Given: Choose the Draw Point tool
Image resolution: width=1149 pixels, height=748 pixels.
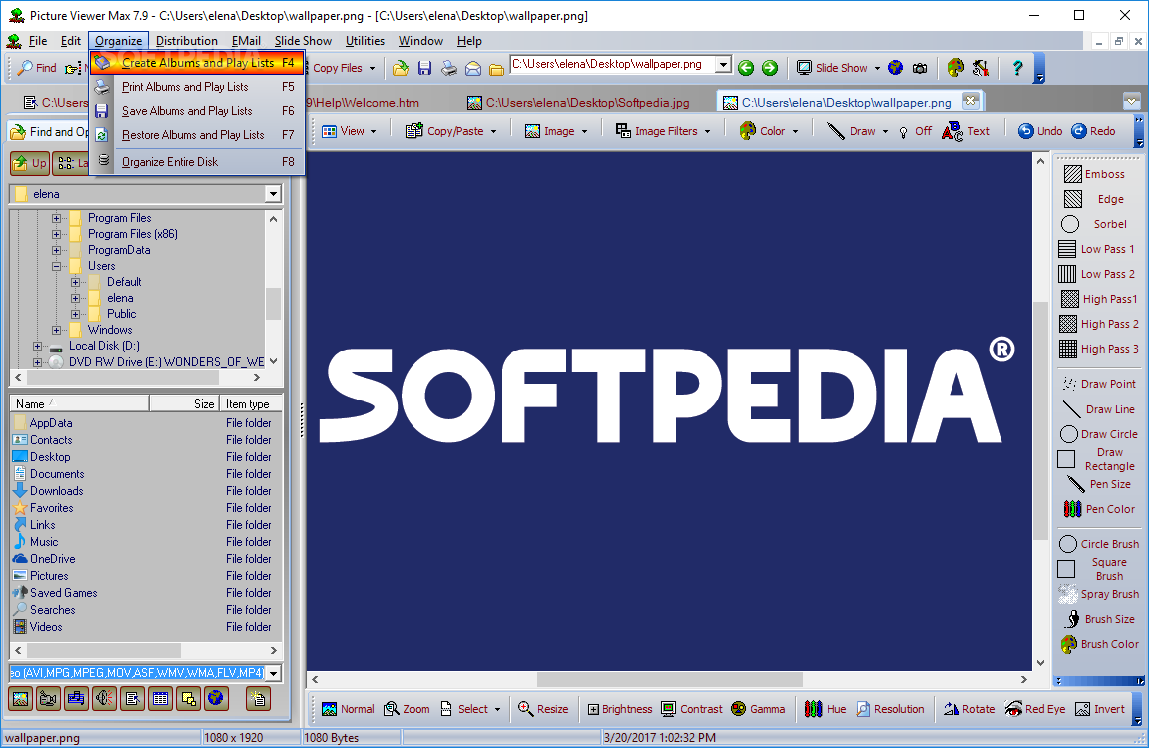Looking at the screenshot, I should (1098, 384).
